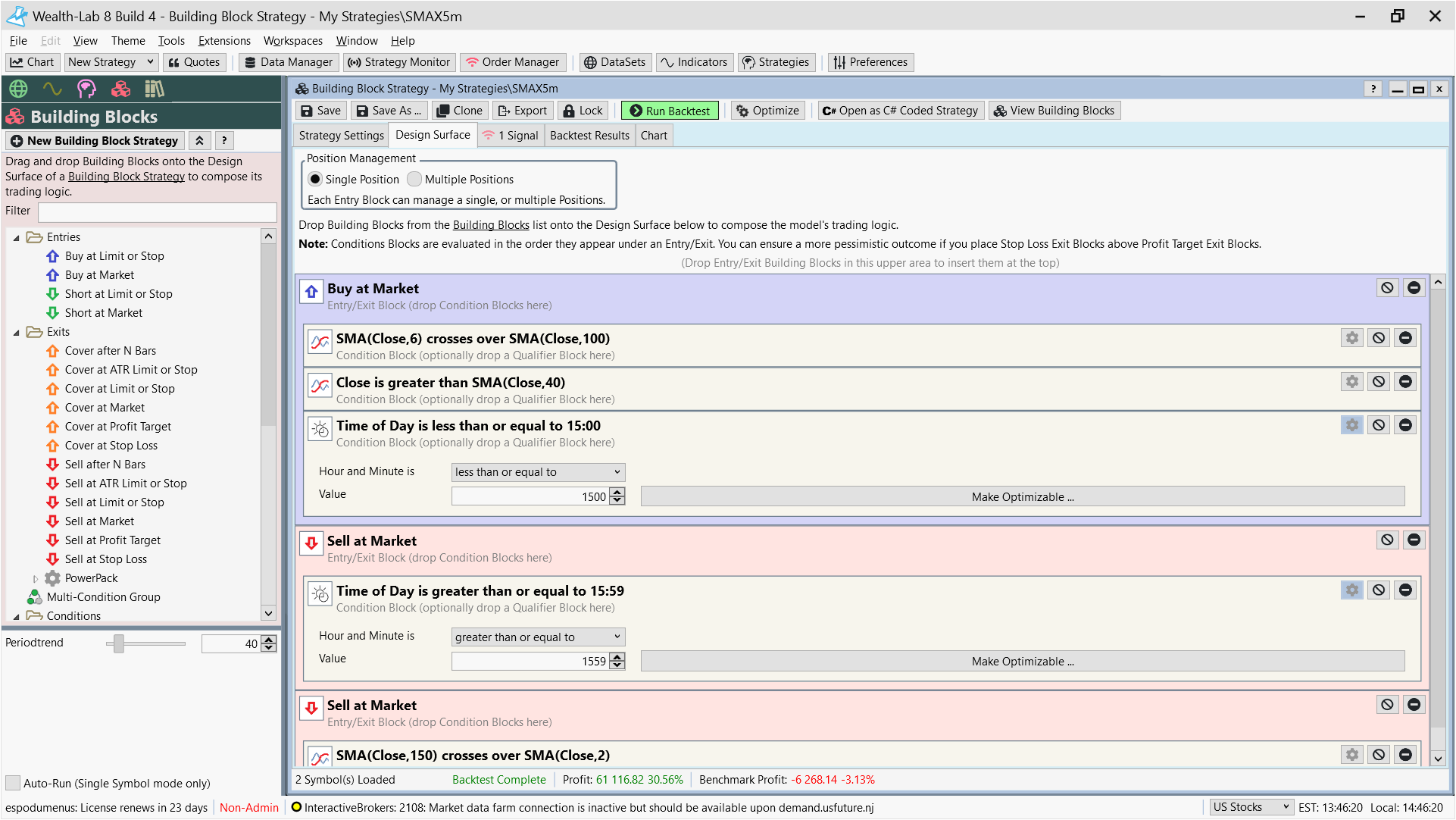This screenshot has height=820, width=1456.
Task: Expand the PowerPack tree node
Action: click(x=35, y=578)
